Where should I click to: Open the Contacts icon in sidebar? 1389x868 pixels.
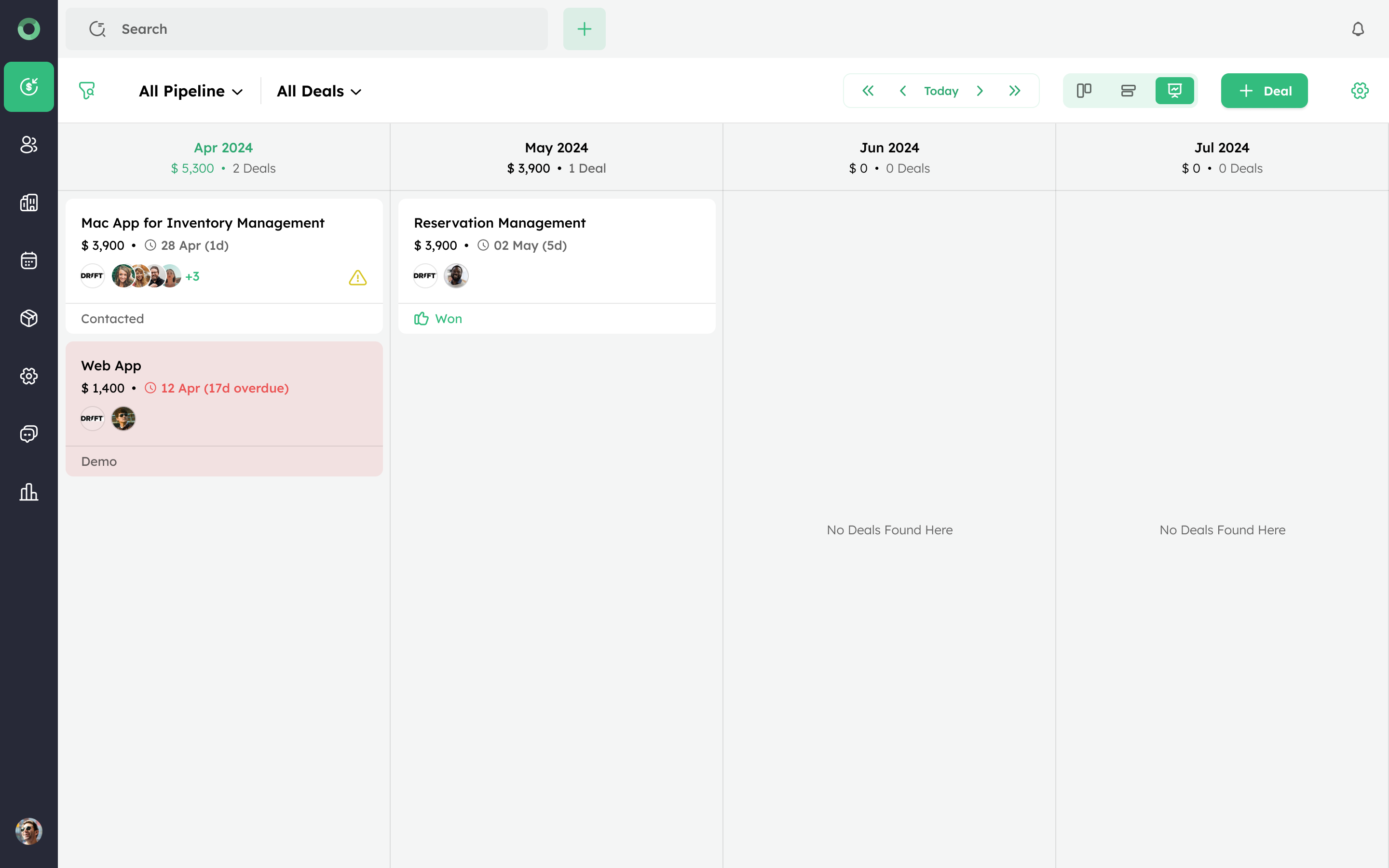pyautogui.click(x=29, y=145)
